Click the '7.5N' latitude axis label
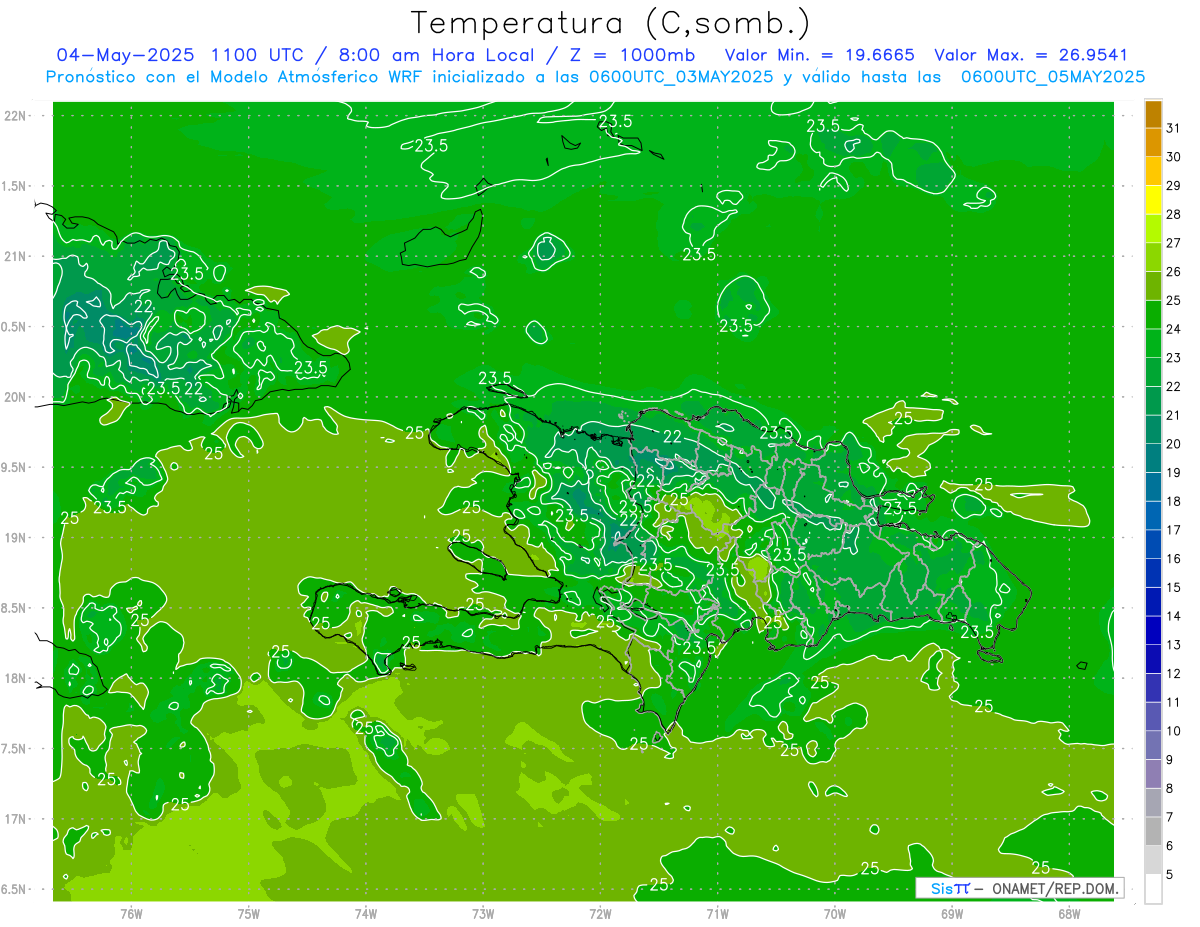The image size is (1200, 927). (15, 749)
